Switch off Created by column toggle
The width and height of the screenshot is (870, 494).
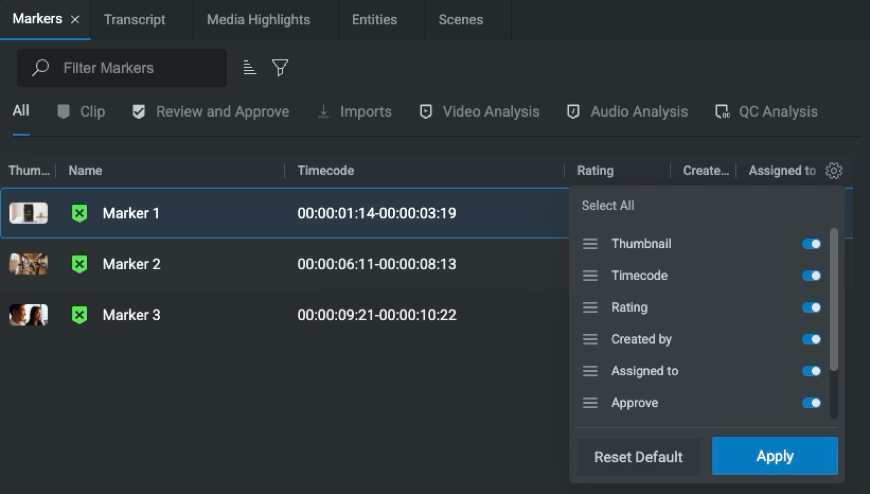(811, 339)
